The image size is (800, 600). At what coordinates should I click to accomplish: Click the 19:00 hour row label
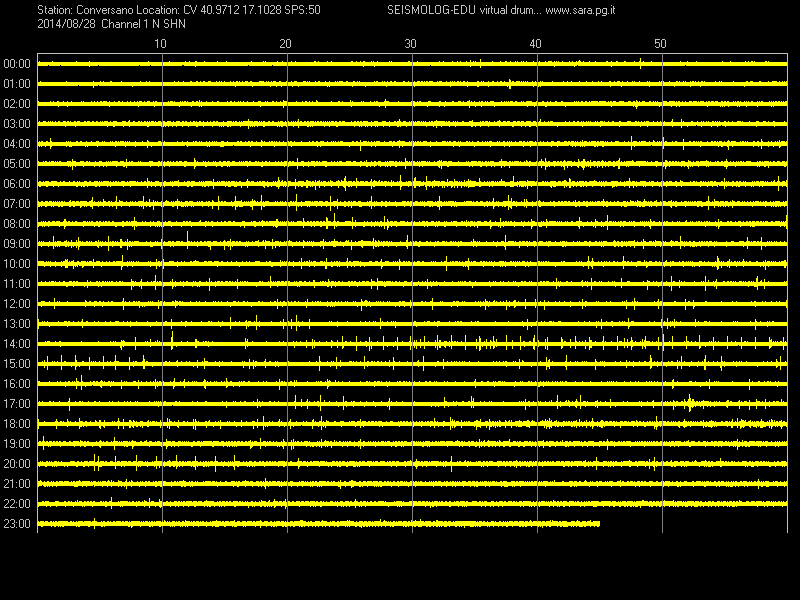17,444
